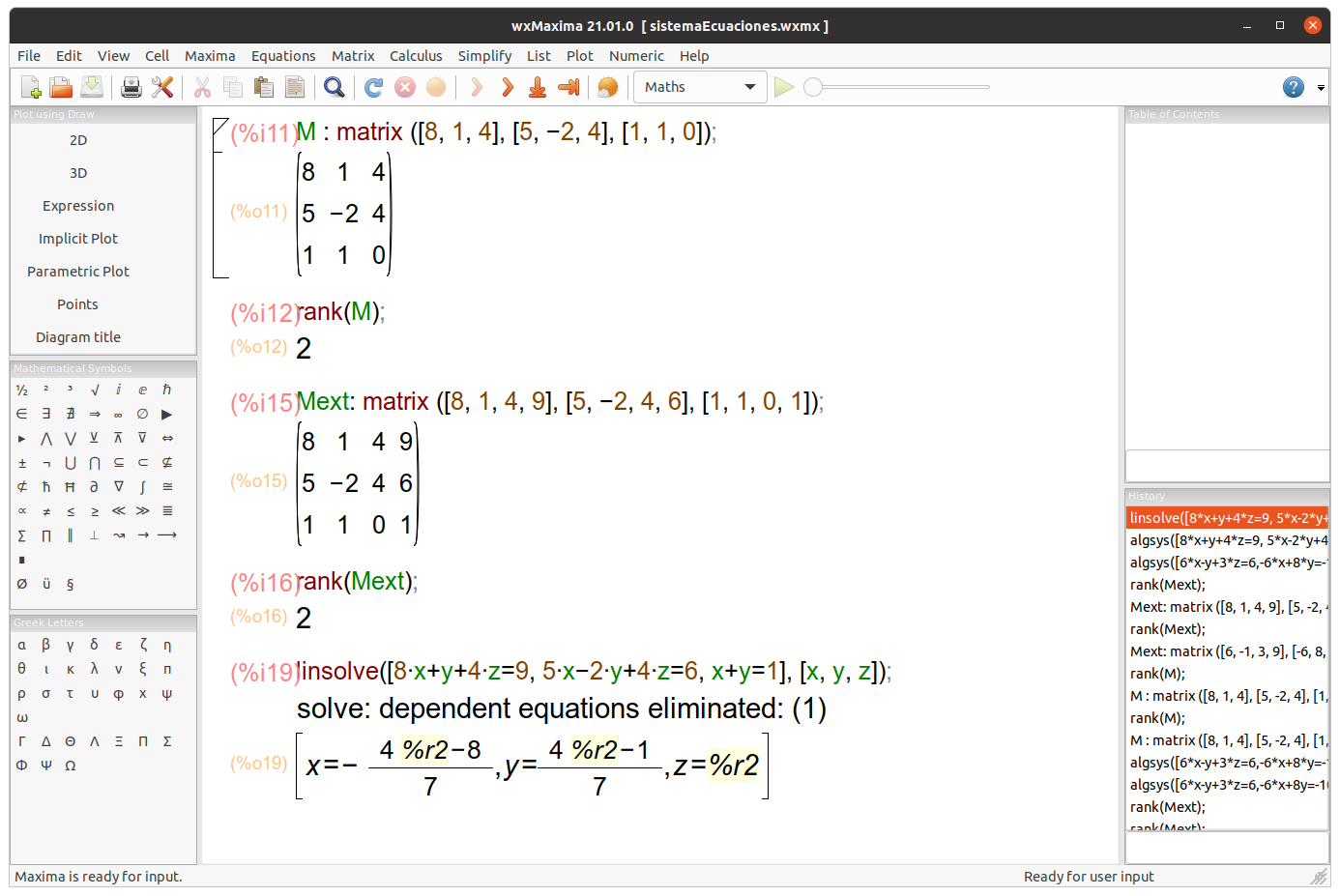1340x896 pixels.
Task: Click Implicit Plot in the Draw sidebar
Action: pos(77,238)
